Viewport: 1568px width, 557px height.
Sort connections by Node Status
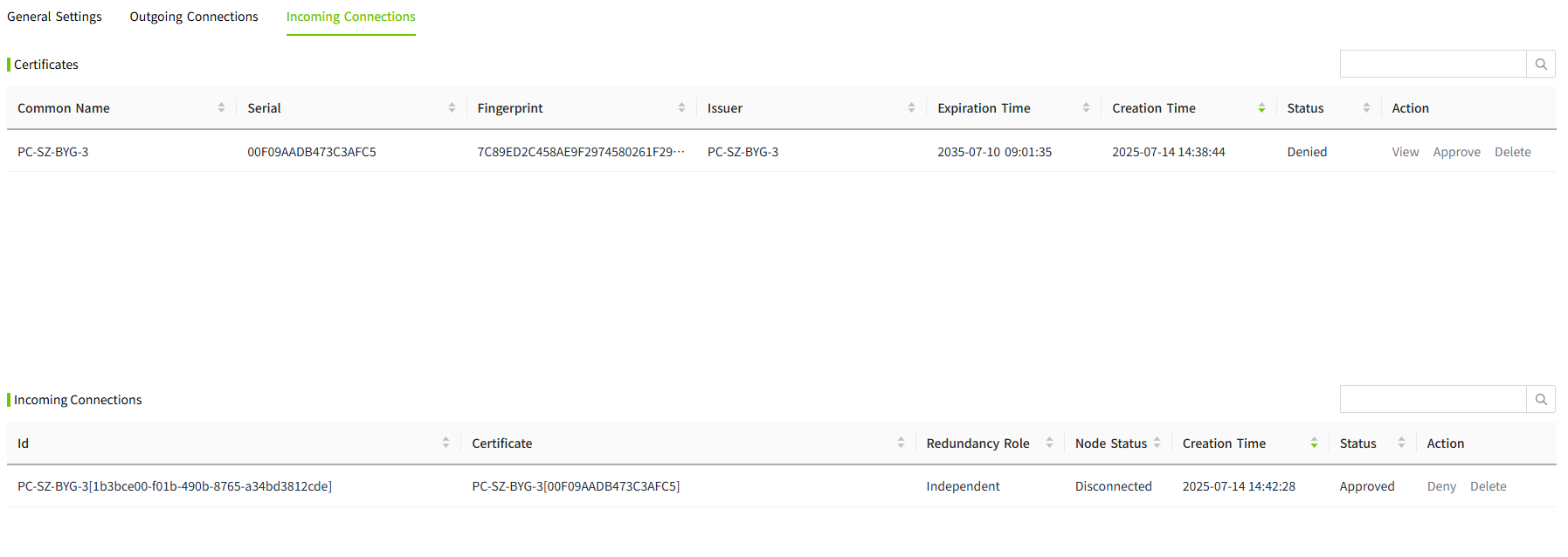pyautogui.click(x=1157, y=444)
